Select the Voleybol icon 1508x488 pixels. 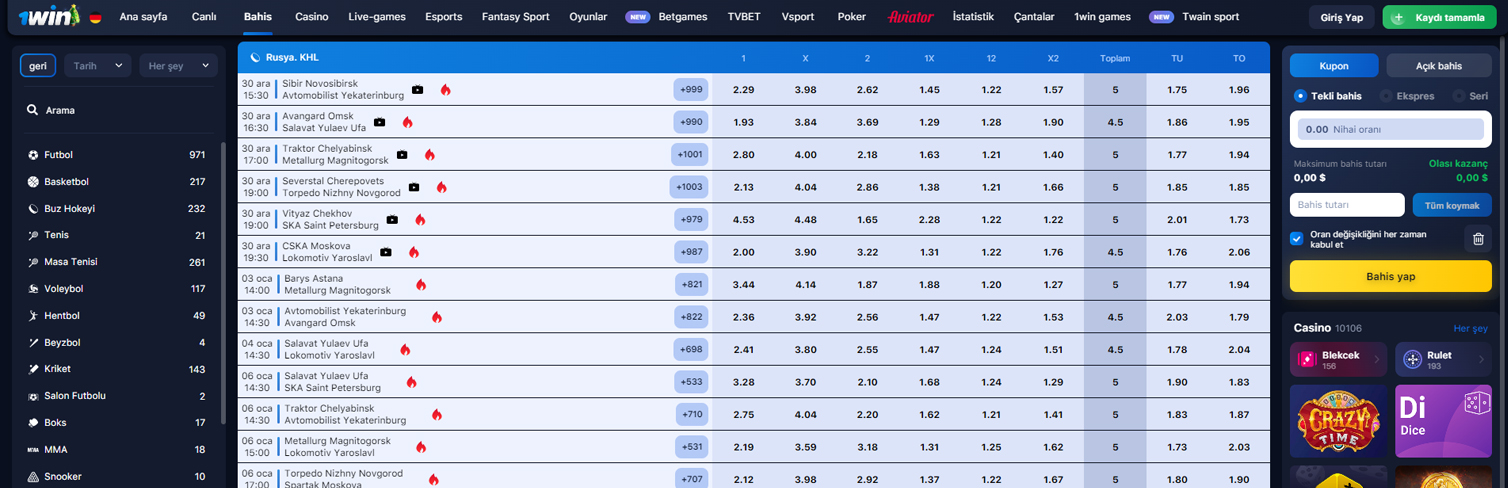[x=34, y=289]
